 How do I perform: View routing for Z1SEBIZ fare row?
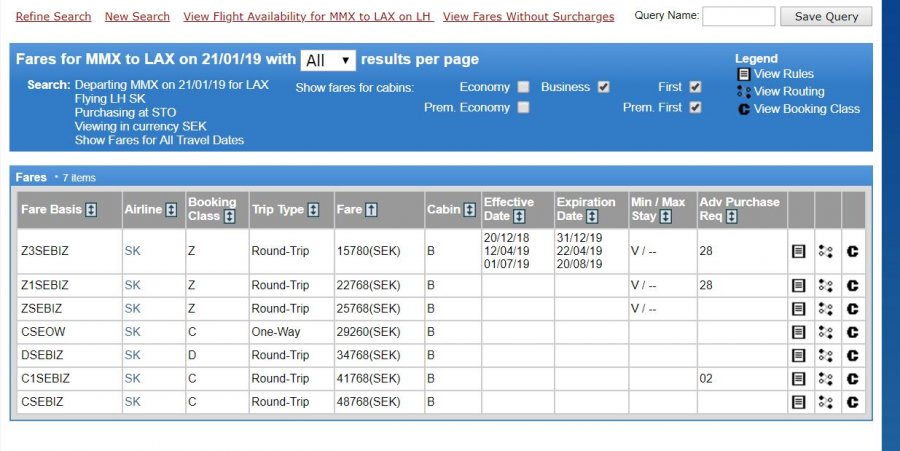click(825, 286)
